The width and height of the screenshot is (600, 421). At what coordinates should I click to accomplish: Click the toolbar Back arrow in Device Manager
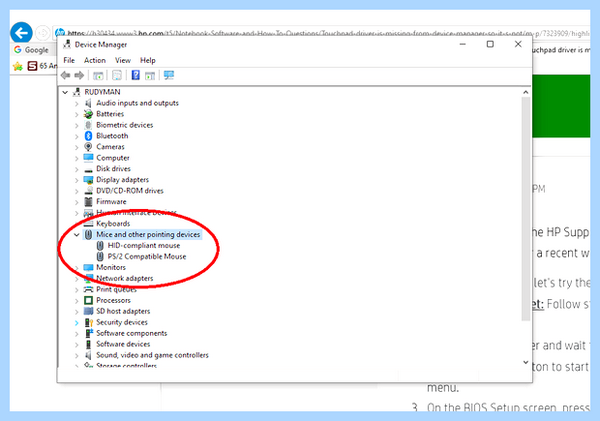click(x=65, y=75)
